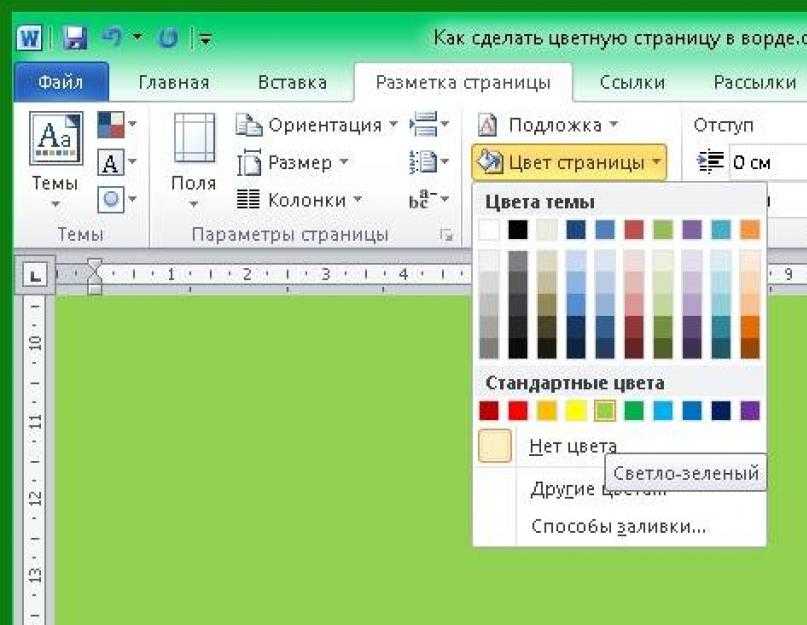Open the Поля margins menu
The height and width of the screenshot is (625, 807).
click(194, 160)
